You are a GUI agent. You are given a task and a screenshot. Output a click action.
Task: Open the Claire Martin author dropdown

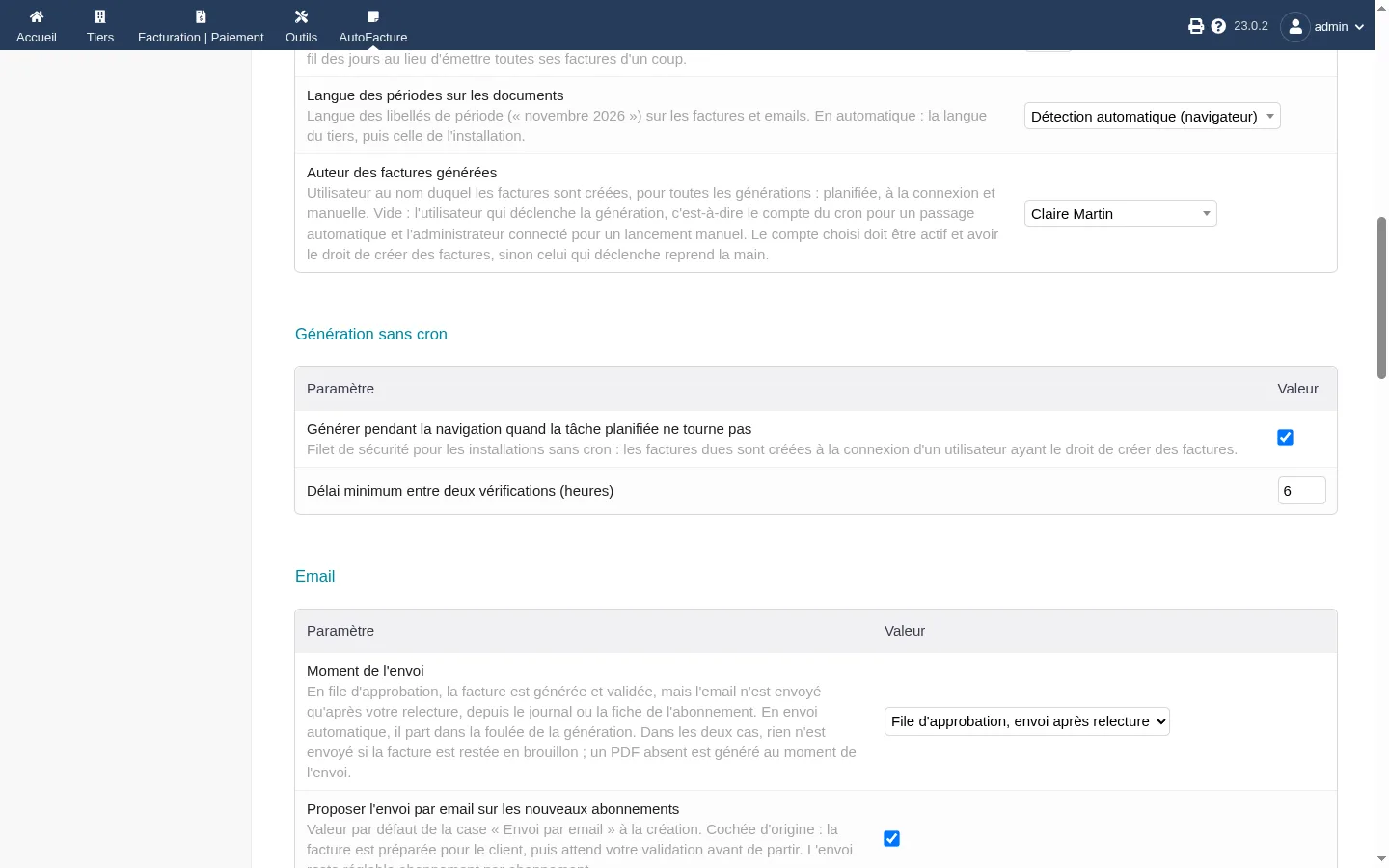pyautogui.click(x=1121, y=214)
